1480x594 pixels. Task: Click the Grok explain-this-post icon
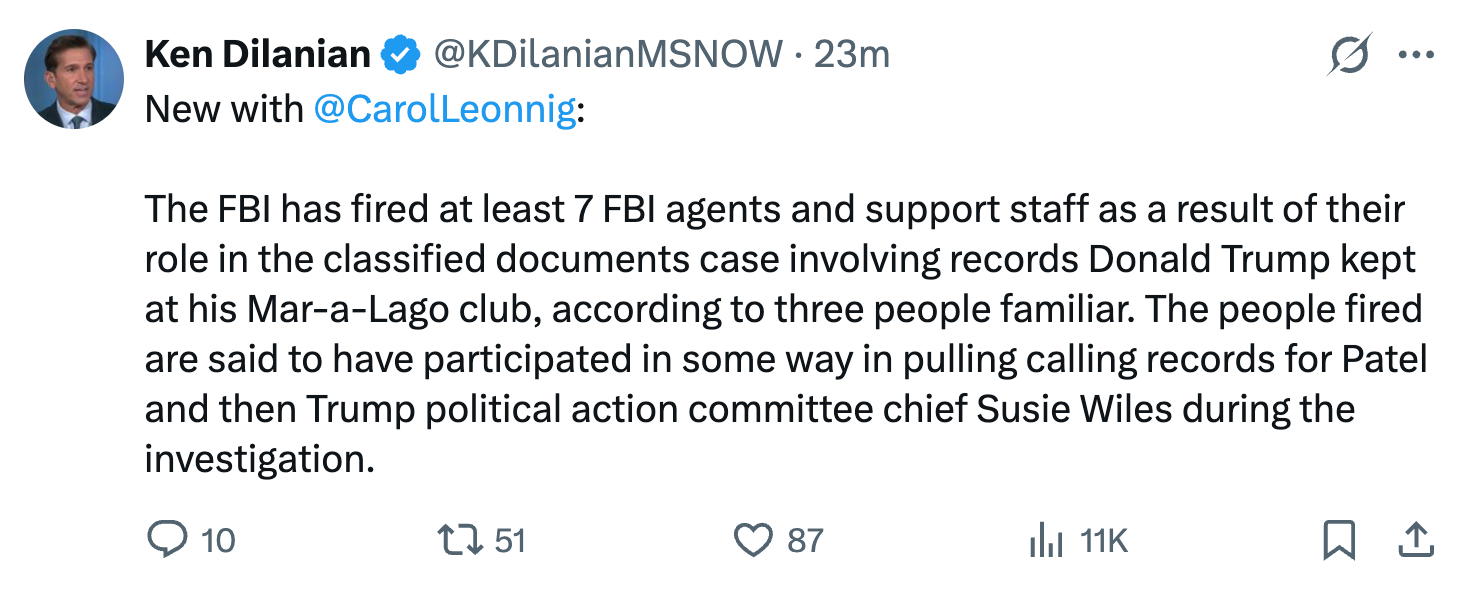click(1349, 55)
